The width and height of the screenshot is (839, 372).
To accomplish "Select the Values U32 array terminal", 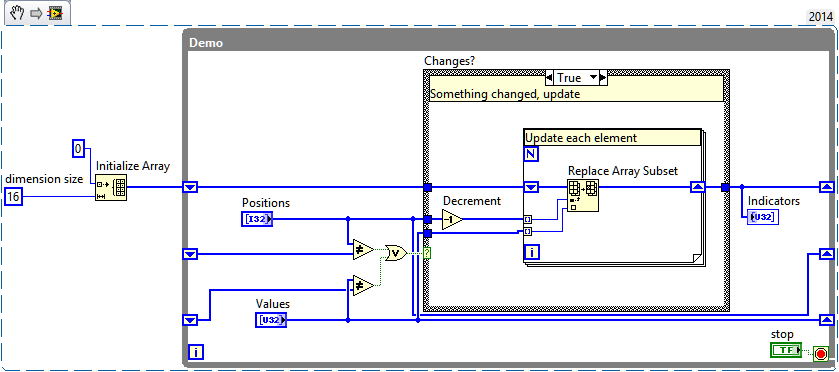I will [271, 320].
